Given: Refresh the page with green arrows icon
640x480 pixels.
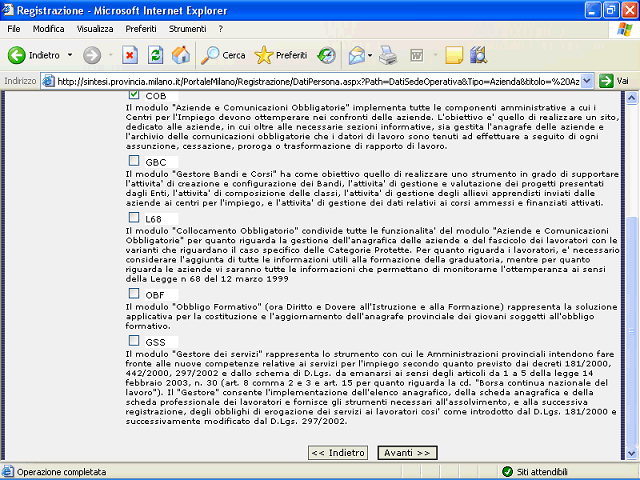Looking at the screenshot, I should click(156, 55).
